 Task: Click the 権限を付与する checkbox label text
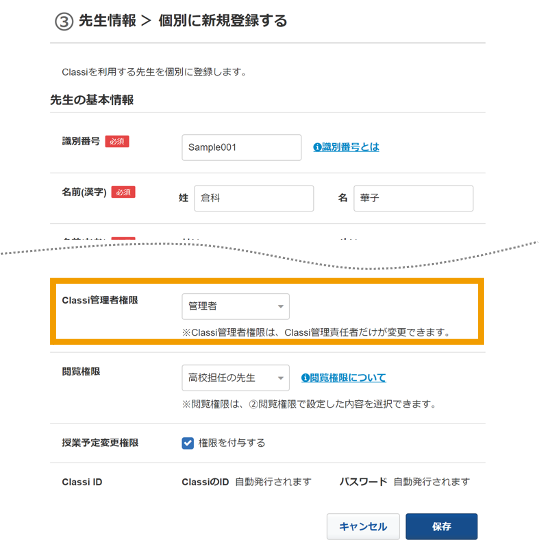pos(232,443)
